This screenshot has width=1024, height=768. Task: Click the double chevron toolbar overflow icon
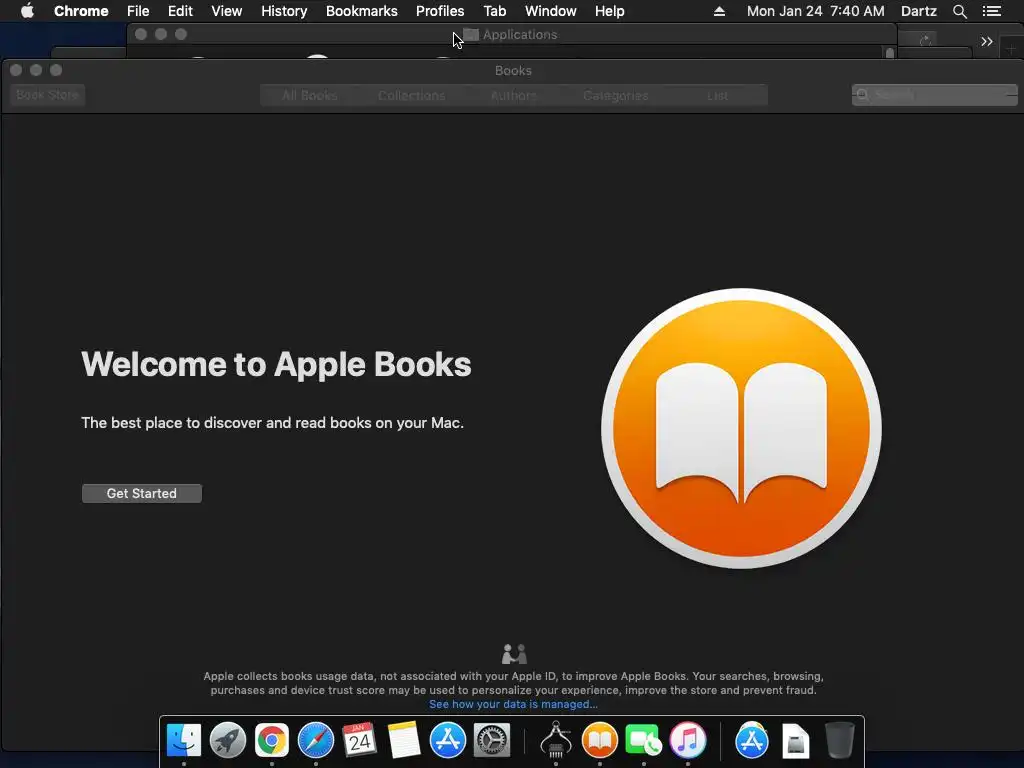click(987, 42)
